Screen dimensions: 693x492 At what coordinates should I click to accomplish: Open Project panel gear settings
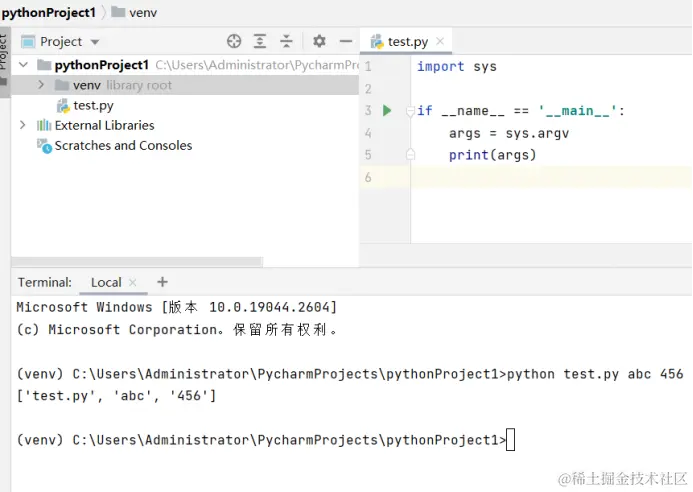(x=319, y=41)
